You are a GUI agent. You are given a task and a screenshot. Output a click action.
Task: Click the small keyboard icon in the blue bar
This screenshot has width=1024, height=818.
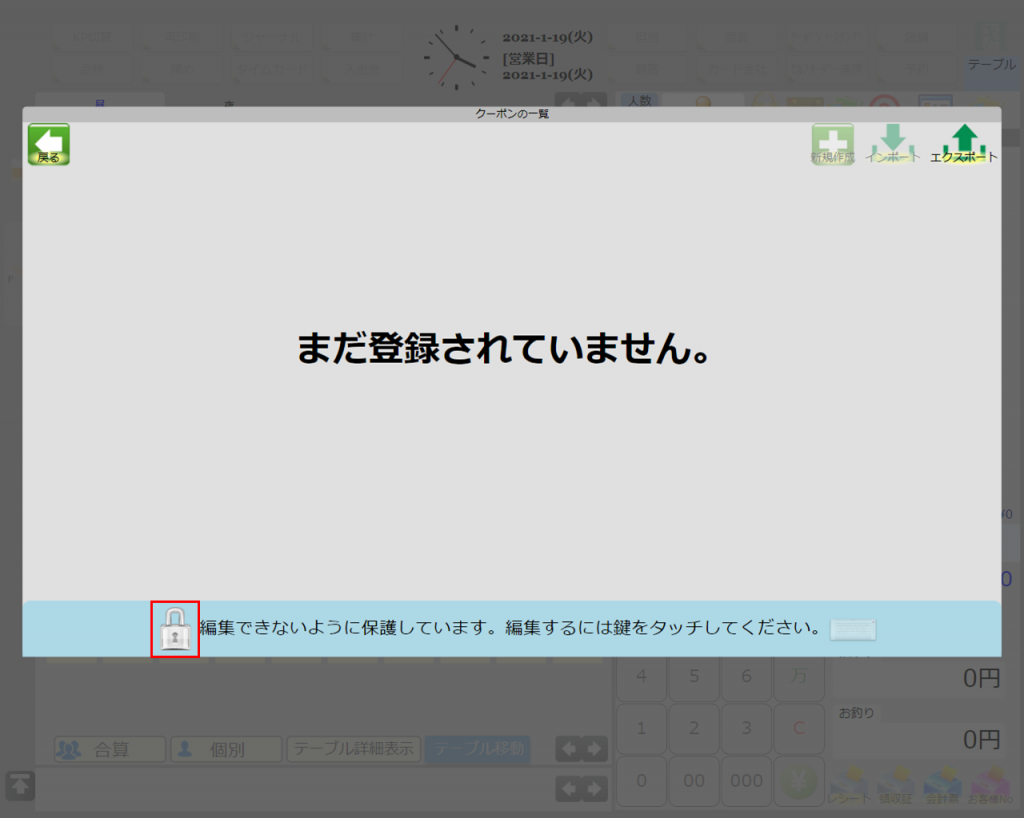point(852,630)
